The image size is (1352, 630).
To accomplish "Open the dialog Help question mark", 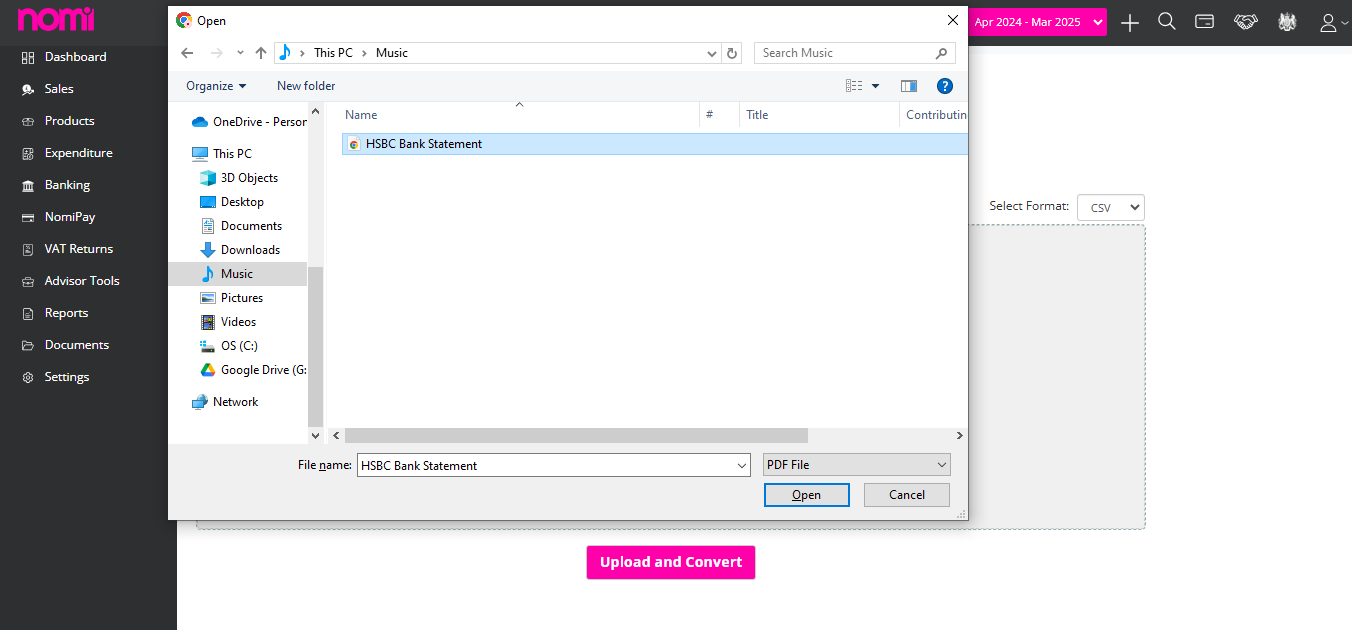I will click(x=945, y=86).
